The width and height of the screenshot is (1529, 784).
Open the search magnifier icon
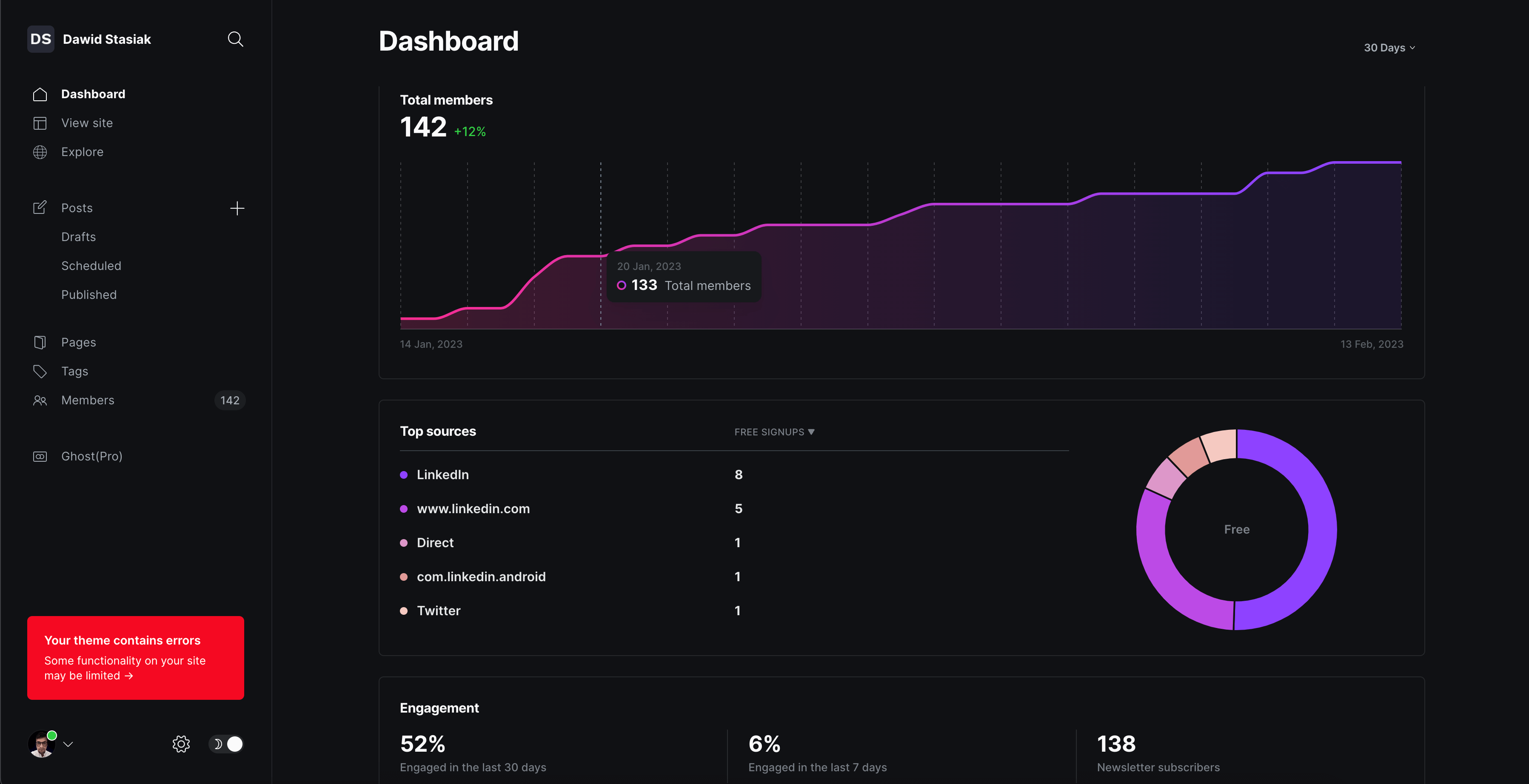pos(236,39)
